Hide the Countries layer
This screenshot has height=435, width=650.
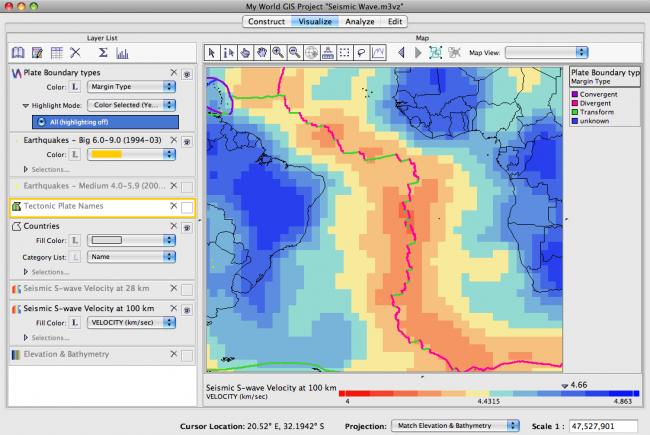tap(187, 227)
